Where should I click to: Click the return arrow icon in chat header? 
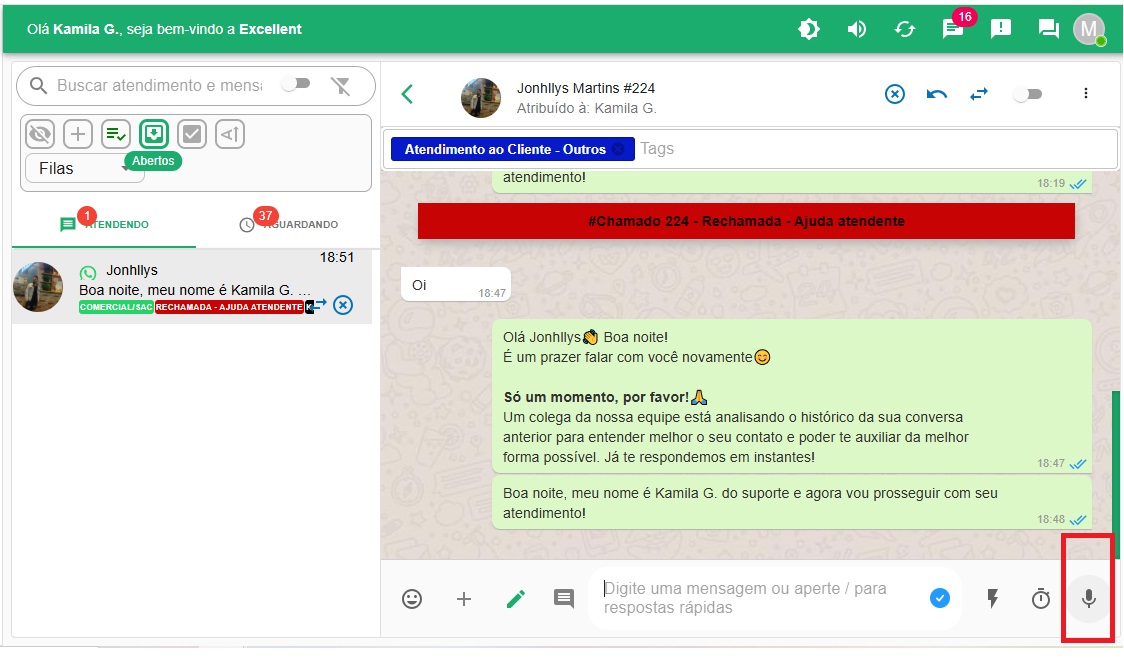(x=937, y=93)
